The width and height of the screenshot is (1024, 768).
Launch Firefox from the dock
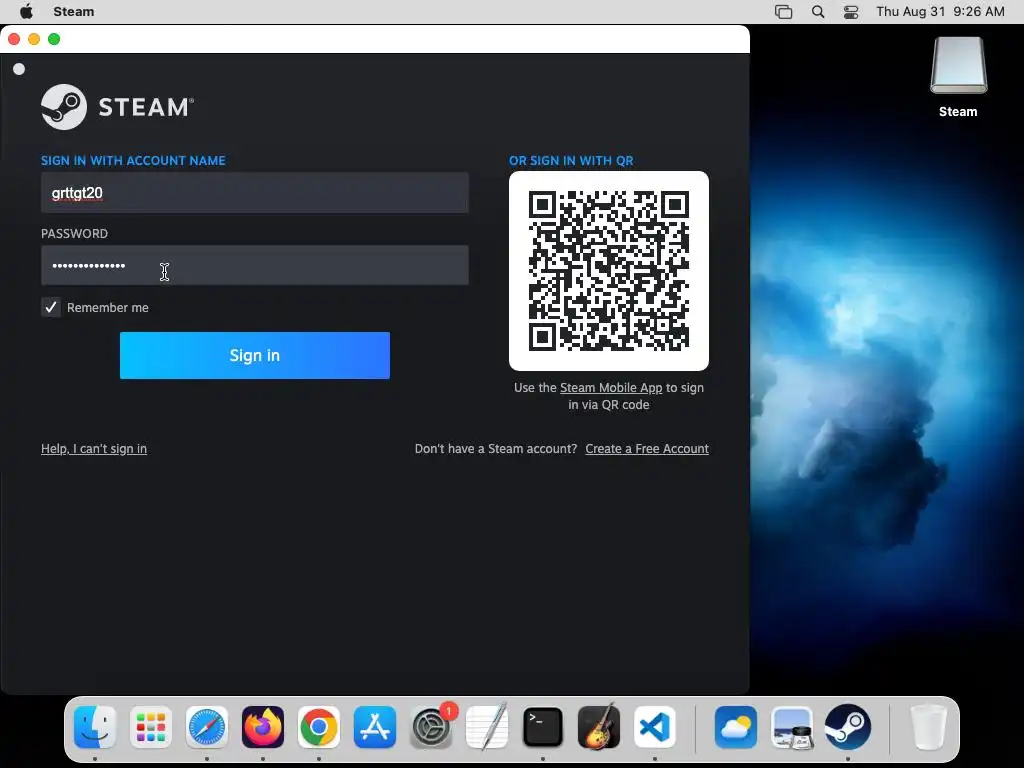coord(263,727)
